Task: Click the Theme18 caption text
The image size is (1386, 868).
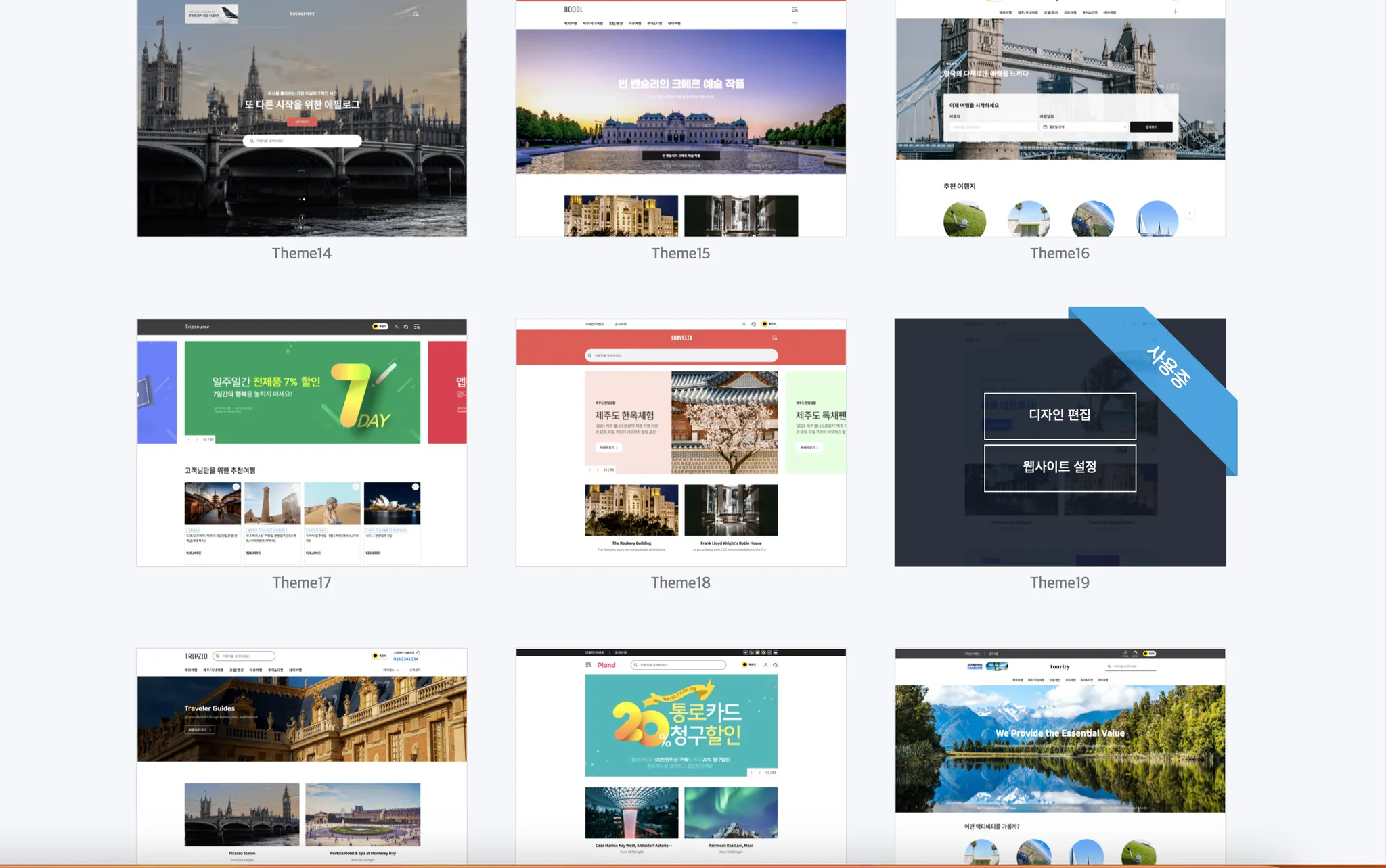Action: 681,583
